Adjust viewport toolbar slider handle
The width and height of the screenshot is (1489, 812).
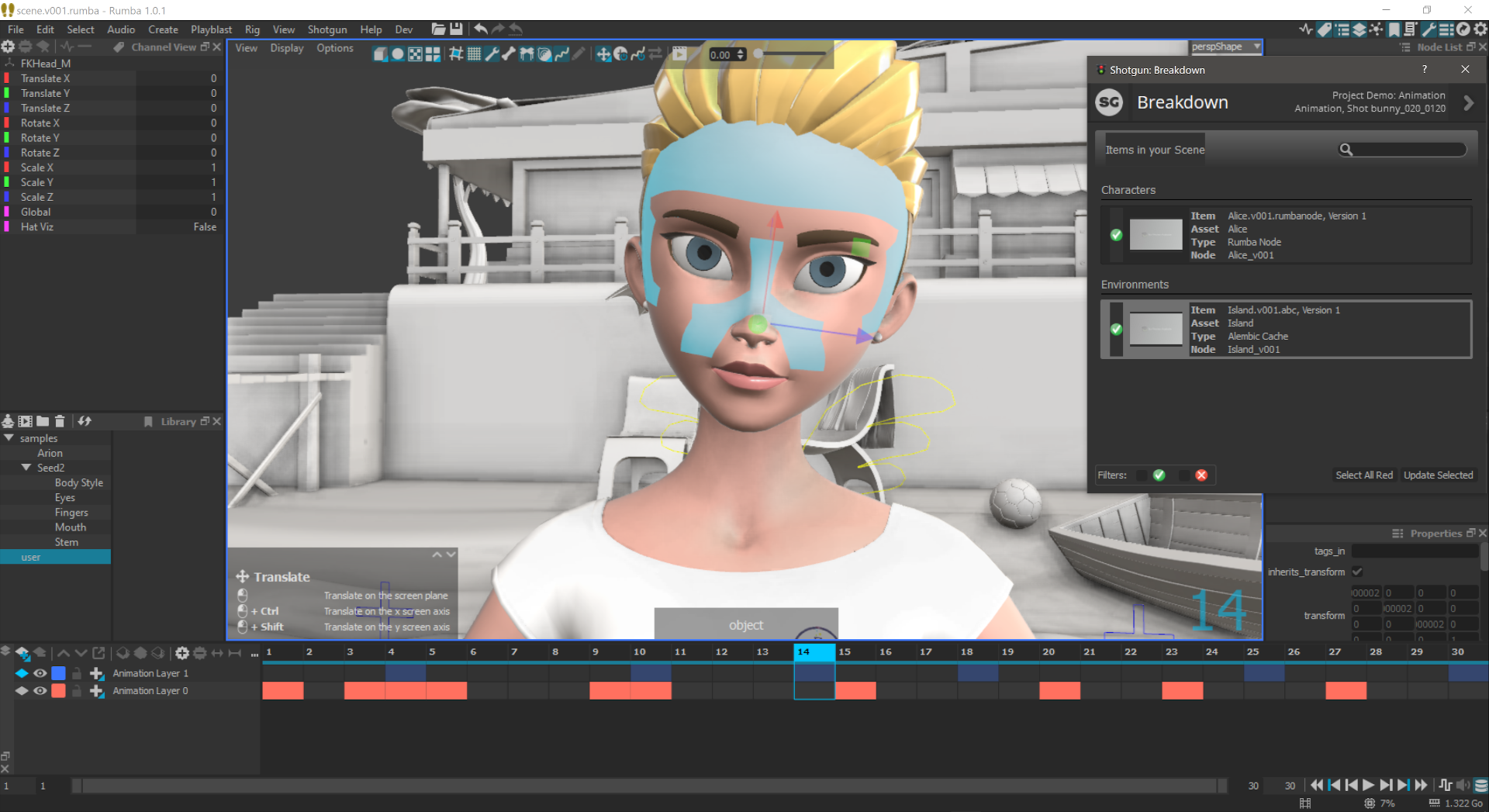click(758, 54)
